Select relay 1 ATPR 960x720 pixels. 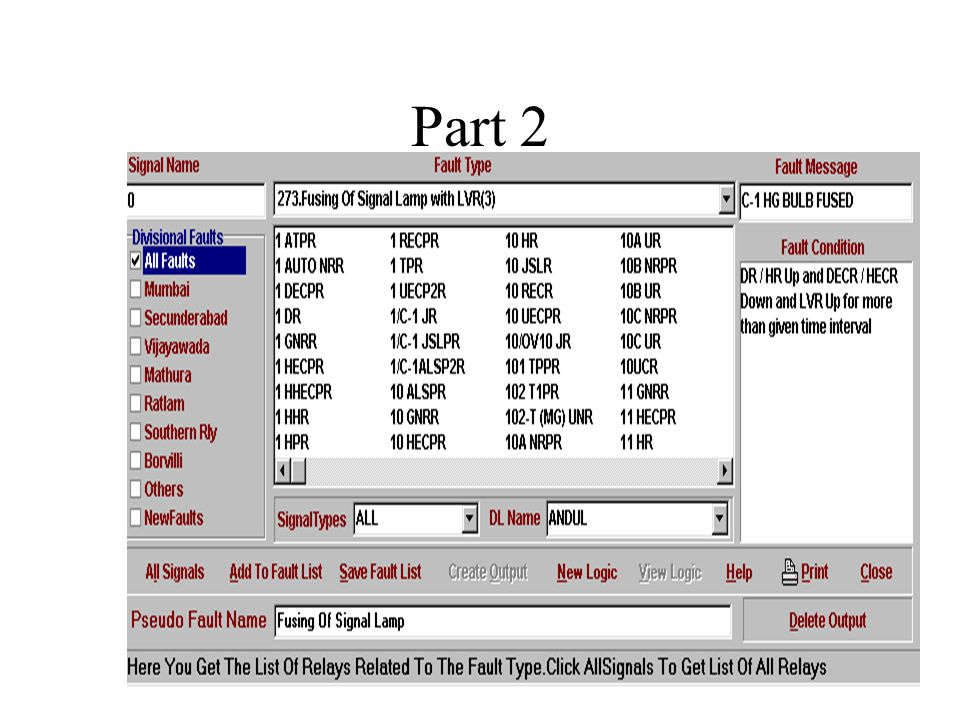[x=296, y=241]
